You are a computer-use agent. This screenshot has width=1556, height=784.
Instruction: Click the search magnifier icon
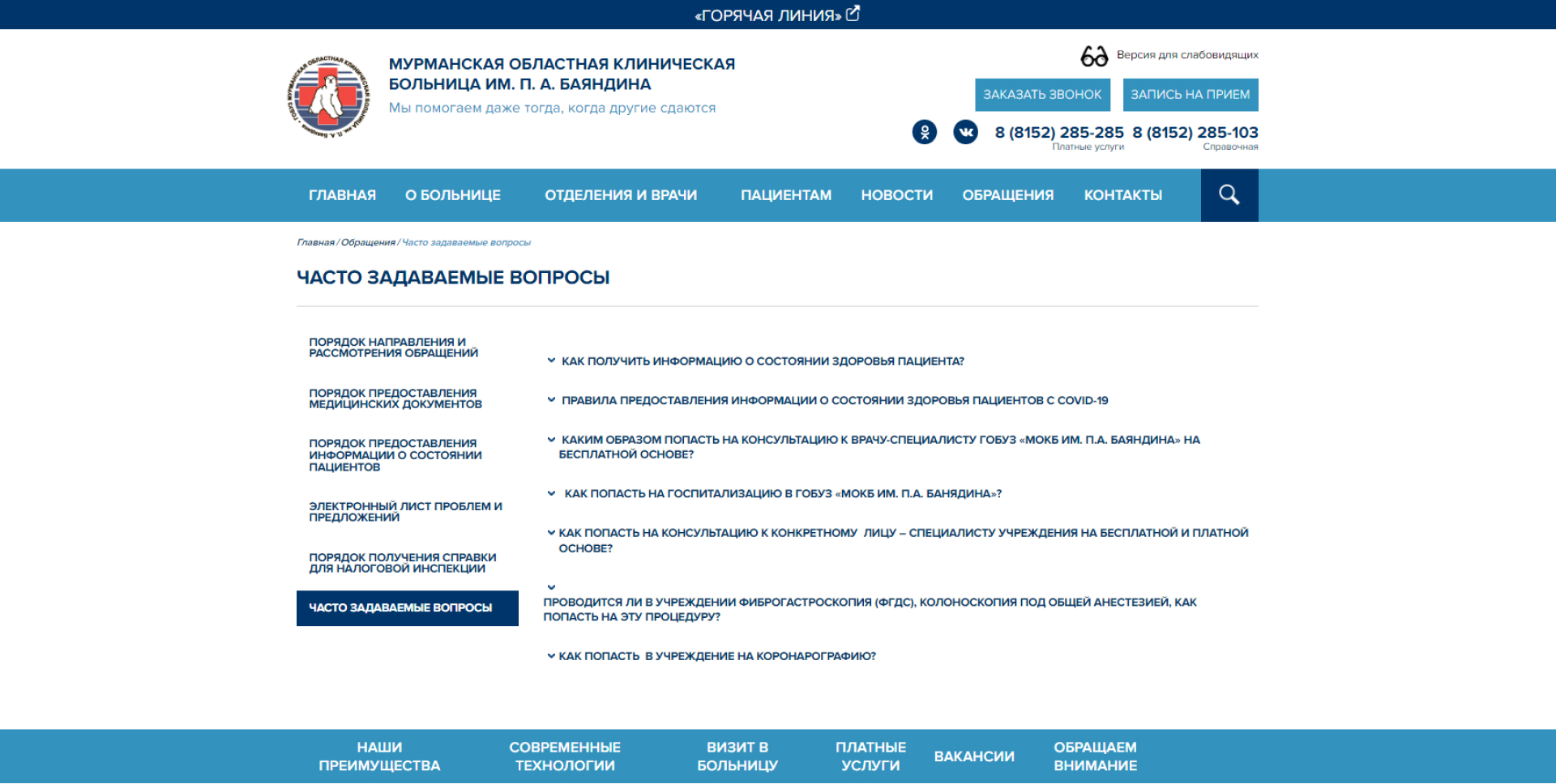[x=1229, y=195]
